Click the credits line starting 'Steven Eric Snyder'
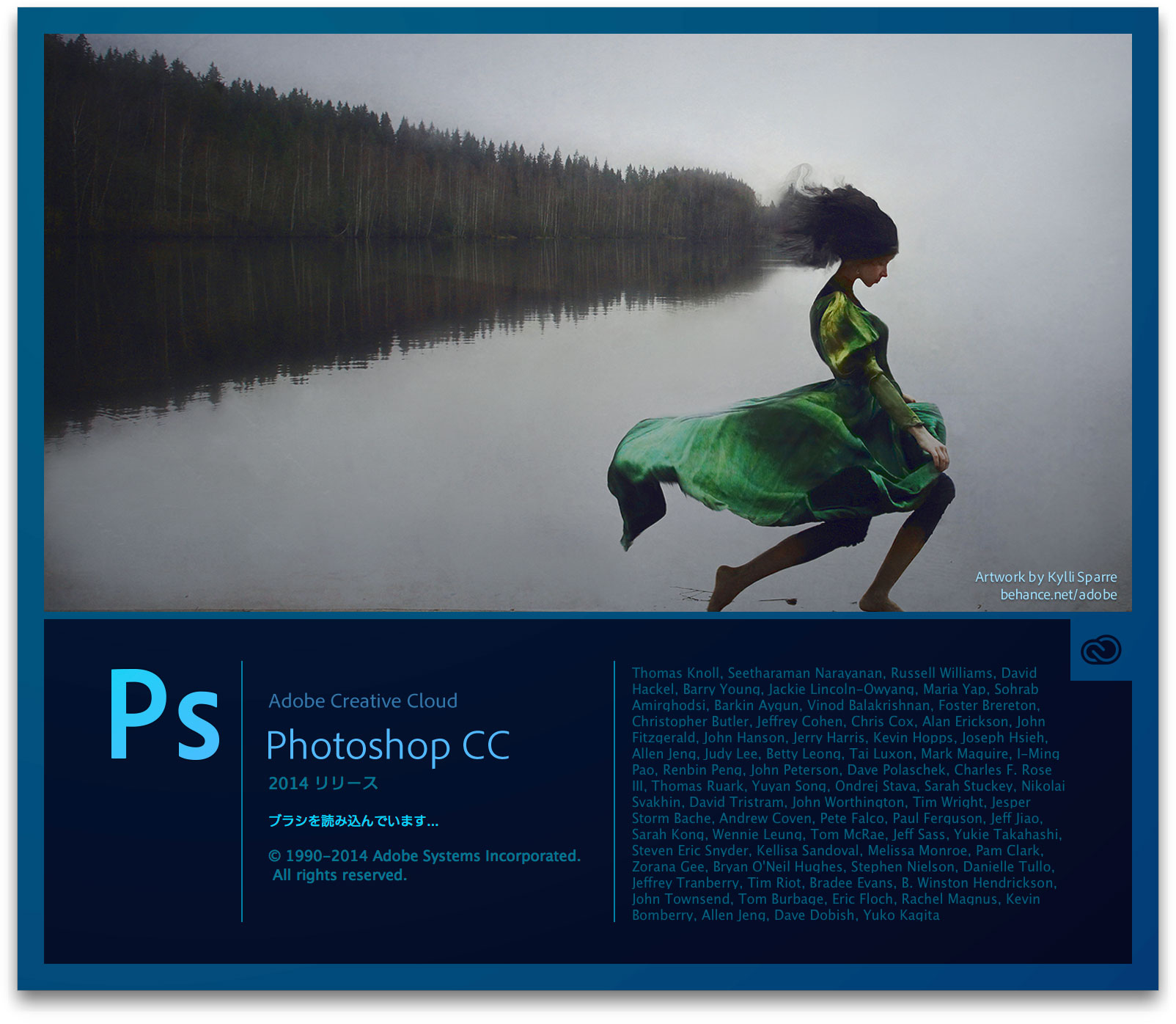Screen dimensions: 1176x1024 (x=838, y=851)
